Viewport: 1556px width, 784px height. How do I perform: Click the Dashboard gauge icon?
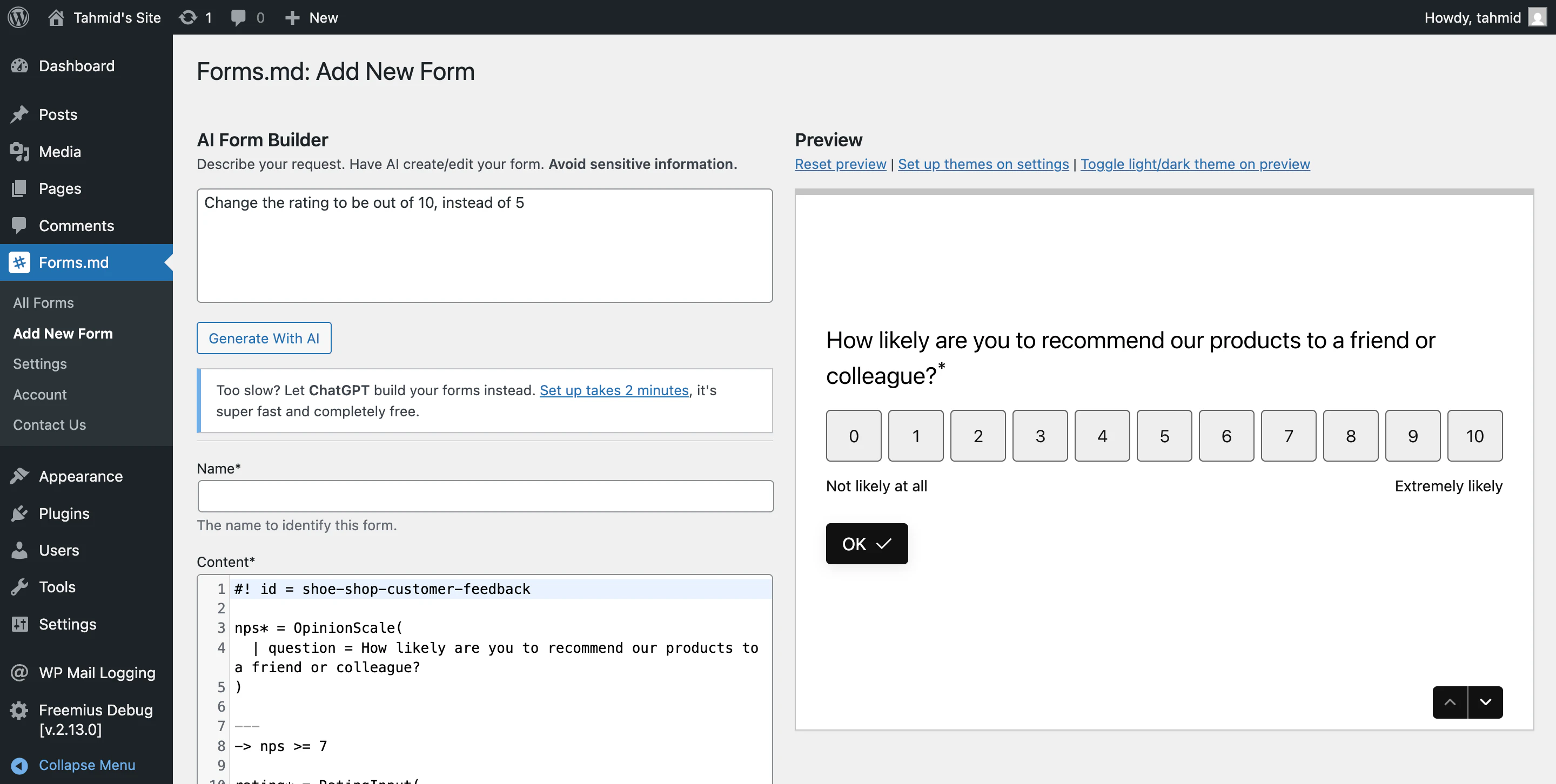pos(19,66)
